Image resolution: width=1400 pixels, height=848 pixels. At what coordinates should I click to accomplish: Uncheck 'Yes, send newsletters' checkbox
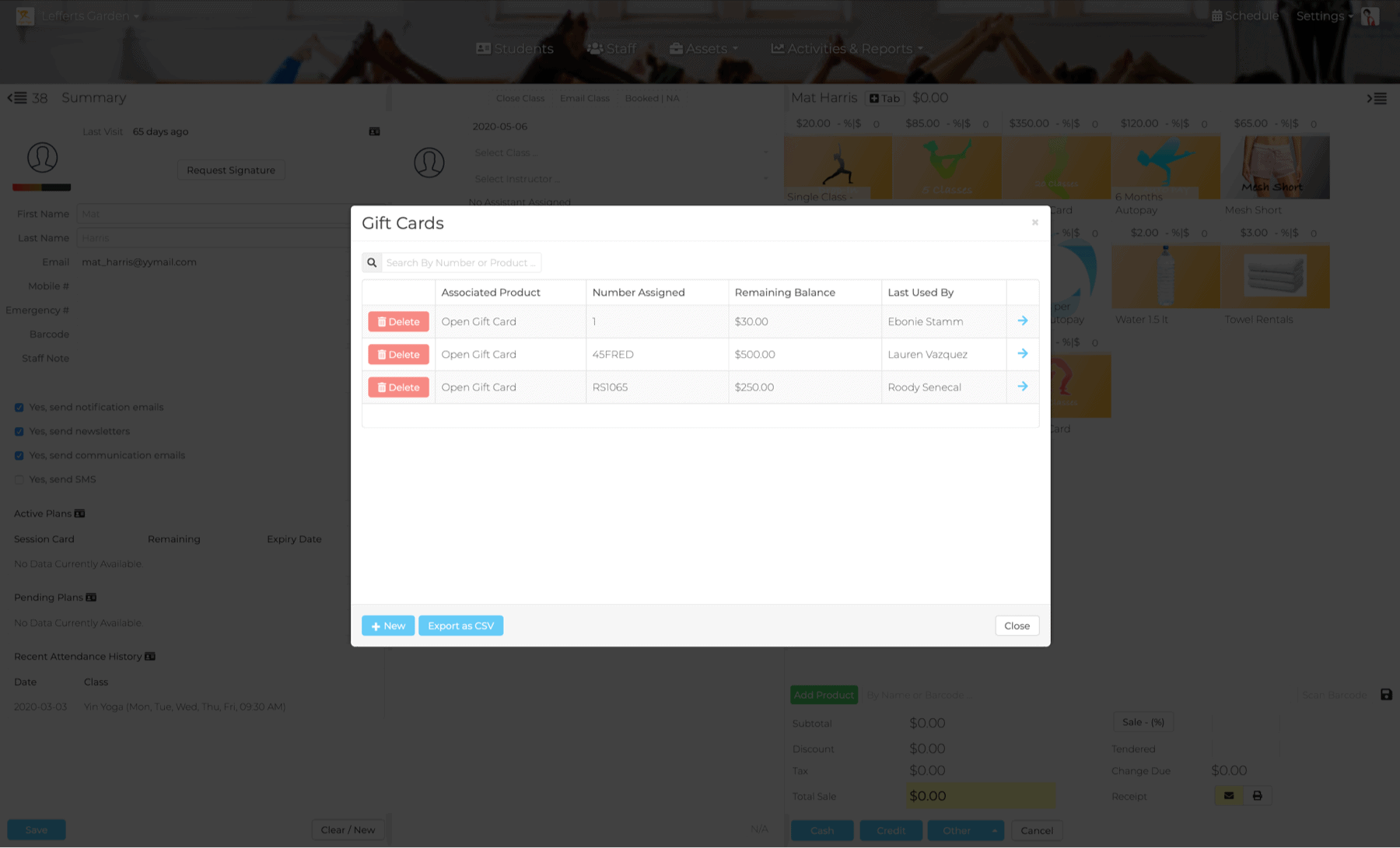(x=19, y=432)
